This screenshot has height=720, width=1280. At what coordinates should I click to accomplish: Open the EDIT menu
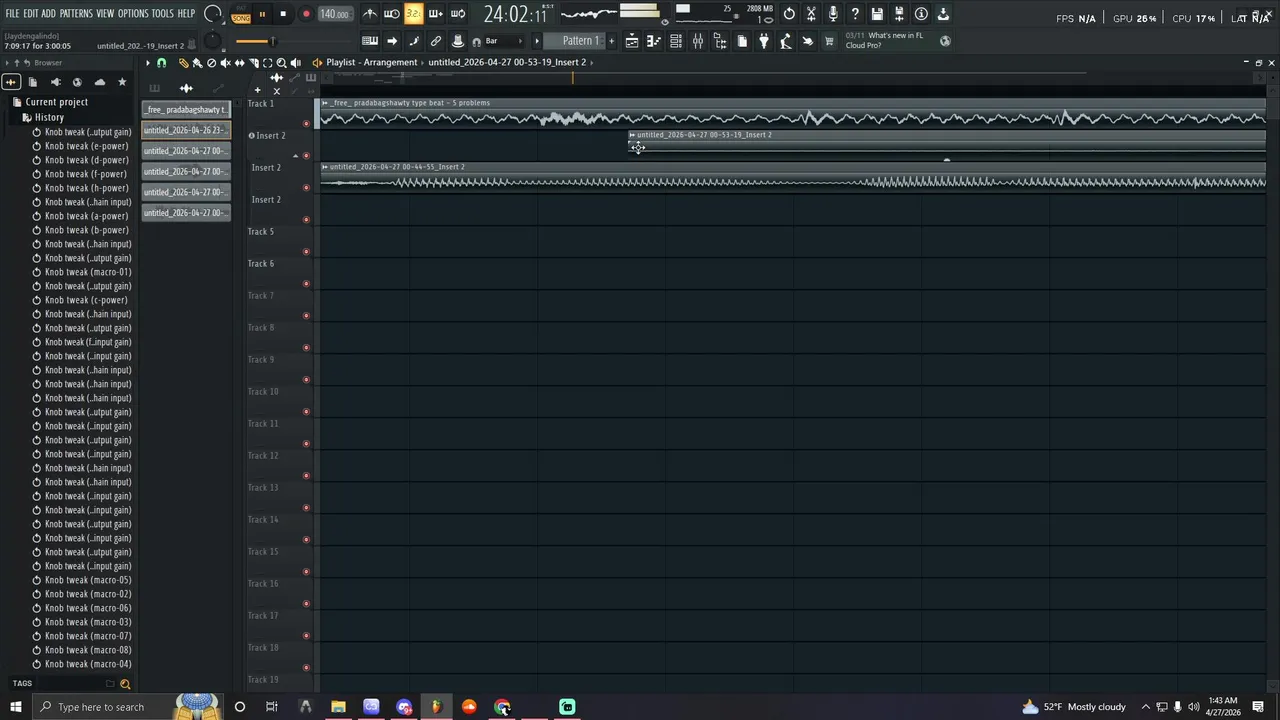click(x=31, y=13)
